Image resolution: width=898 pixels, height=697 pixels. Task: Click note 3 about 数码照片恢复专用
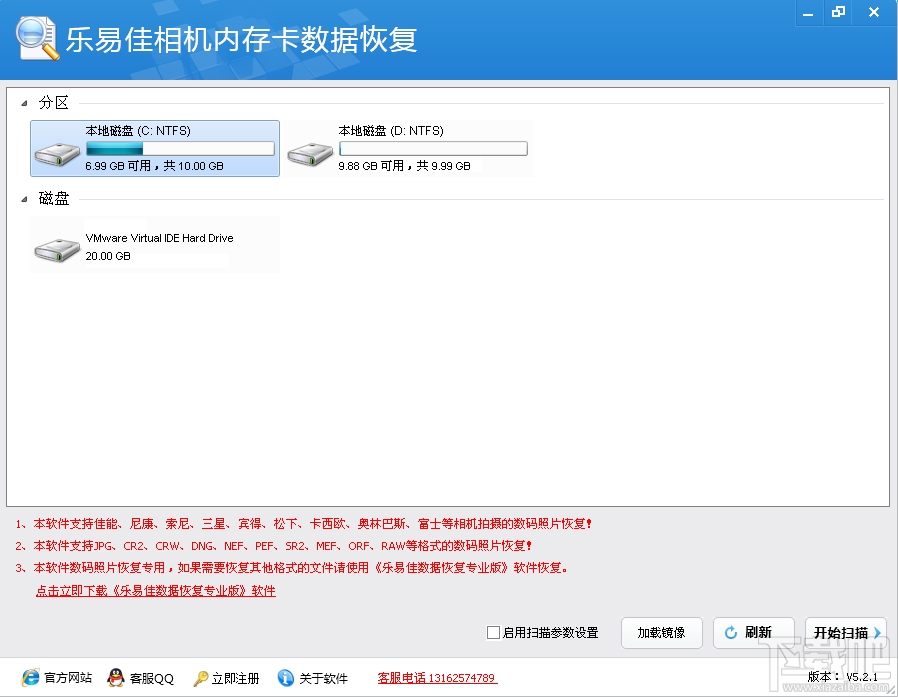[292, 568]
